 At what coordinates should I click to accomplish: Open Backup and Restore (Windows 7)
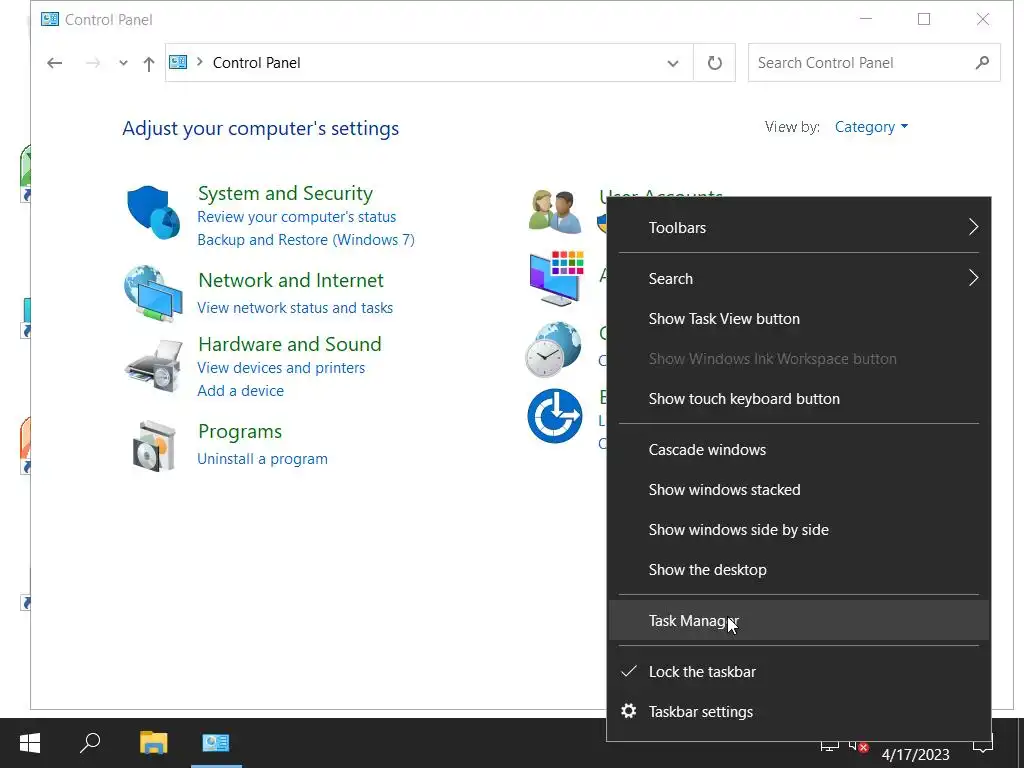[306, 240]
